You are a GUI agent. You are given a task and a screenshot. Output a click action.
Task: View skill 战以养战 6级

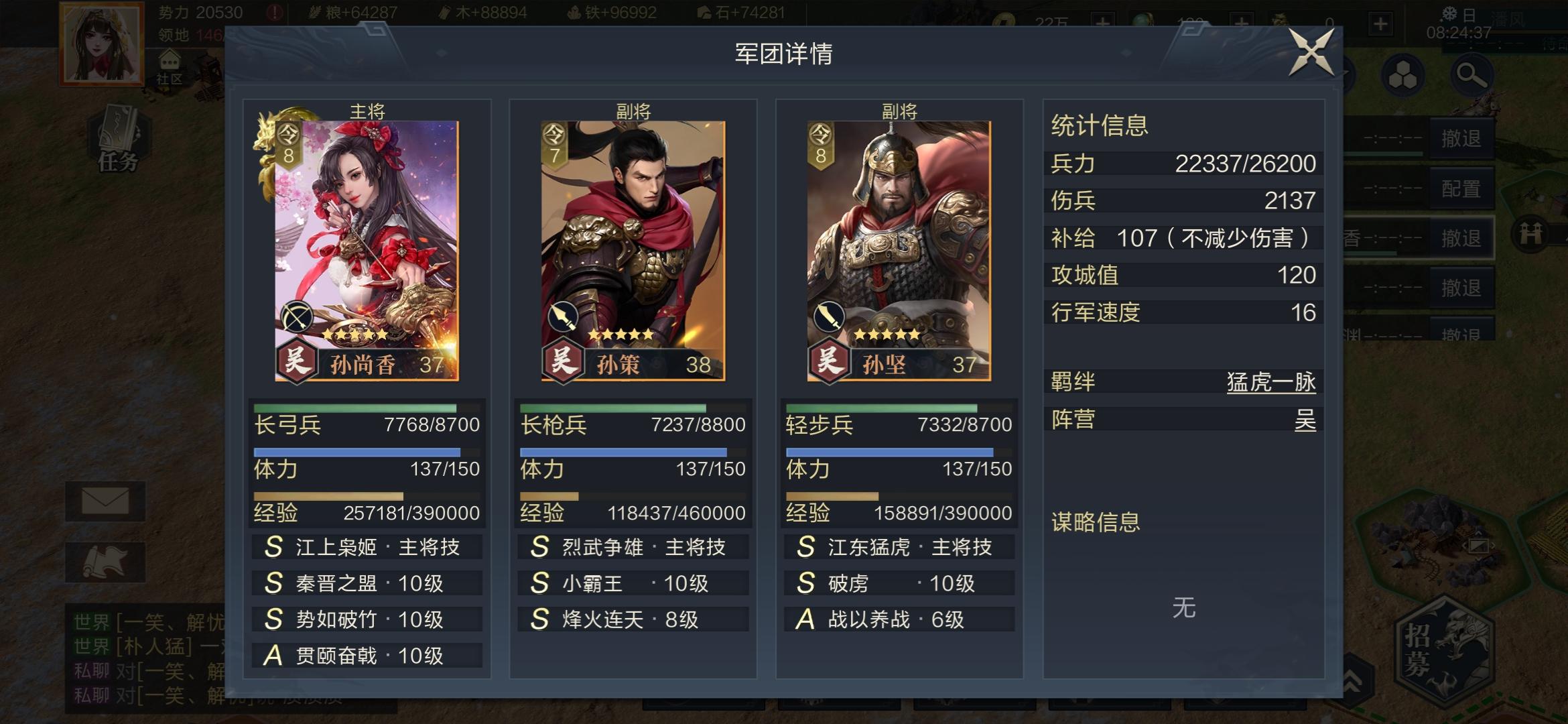click(x=899, y=619)
